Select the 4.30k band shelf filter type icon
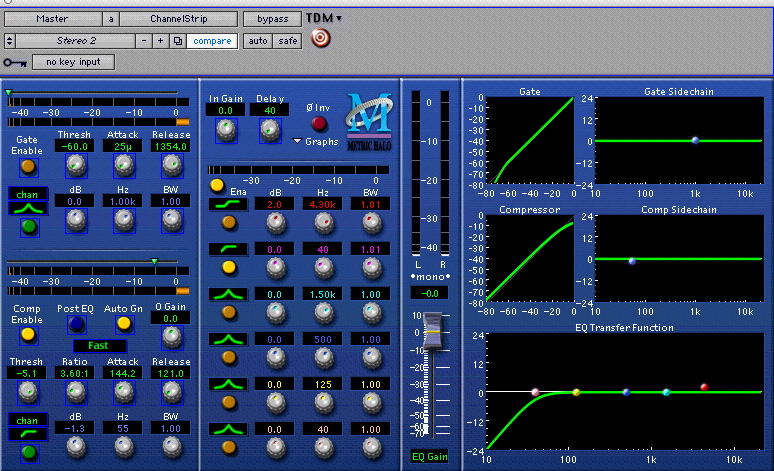The image size is (774, 471). click(x=228, y=204)
